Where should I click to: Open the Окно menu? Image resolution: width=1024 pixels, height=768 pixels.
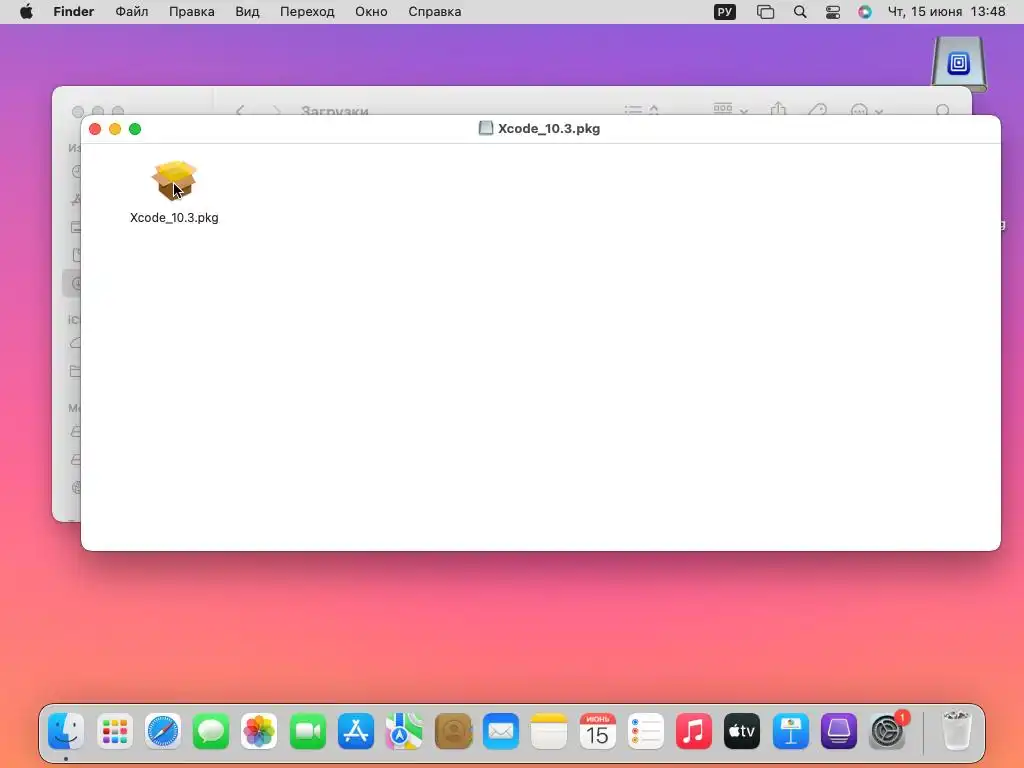click(371, 12)
